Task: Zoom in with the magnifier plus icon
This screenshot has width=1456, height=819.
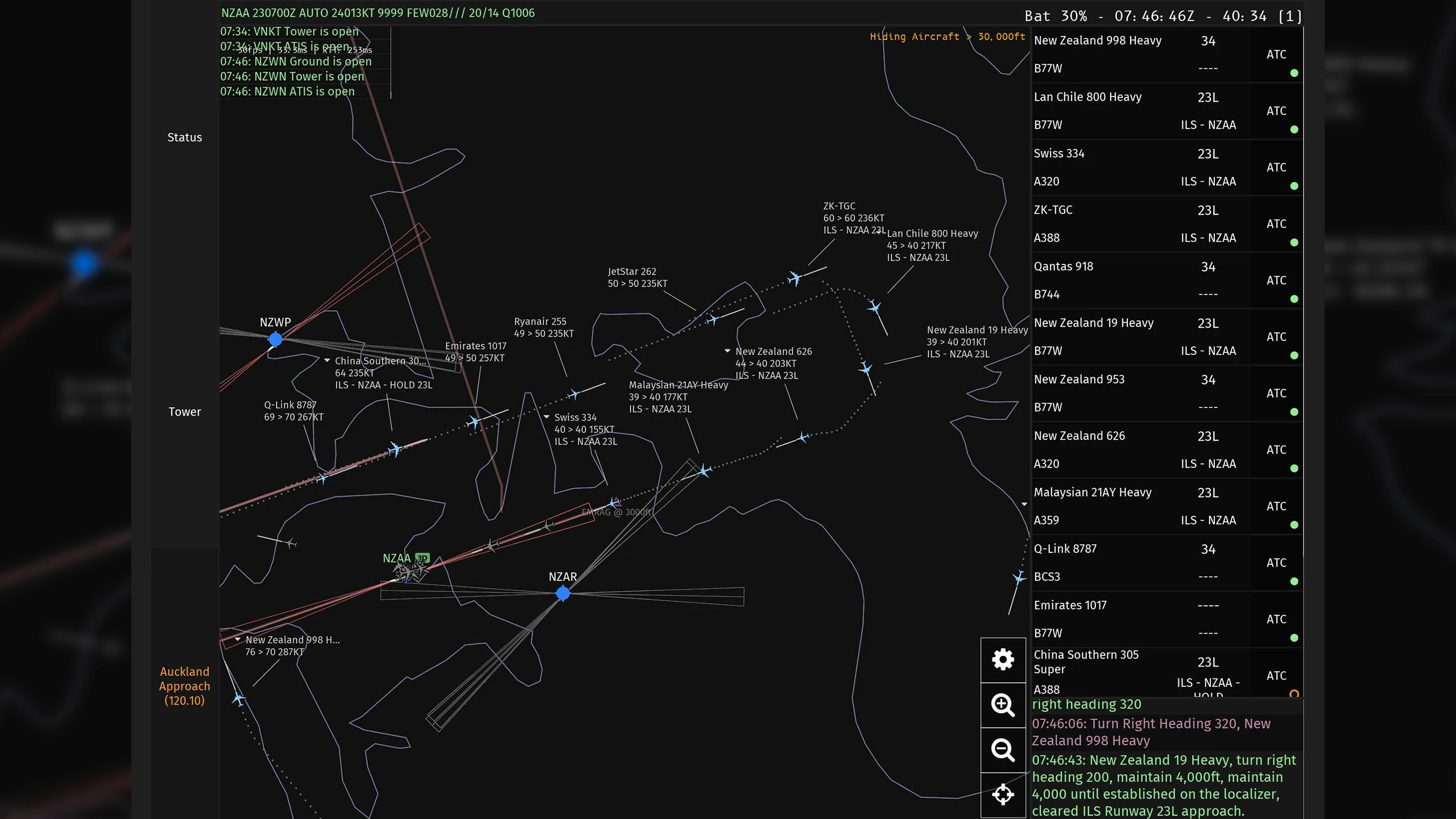Action: pyautogui.click(x=1003, y=705)
